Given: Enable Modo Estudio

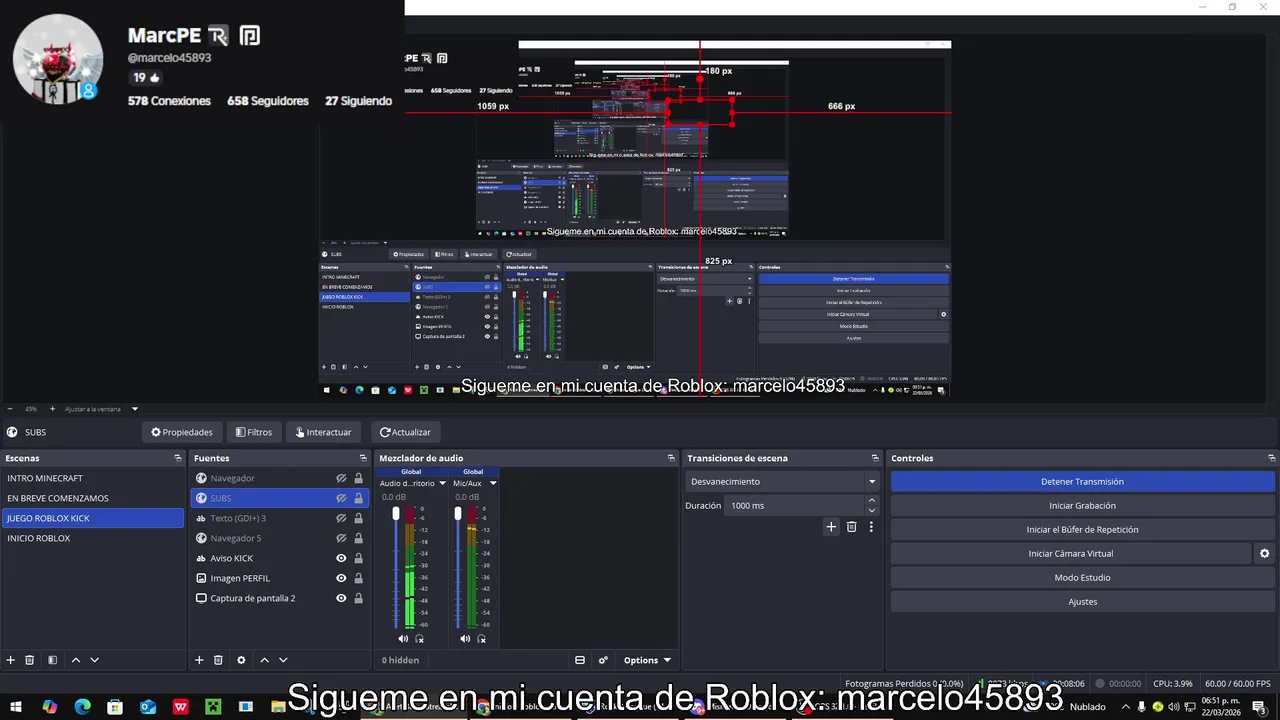Looking at the screenshot, I should 1082,577.
